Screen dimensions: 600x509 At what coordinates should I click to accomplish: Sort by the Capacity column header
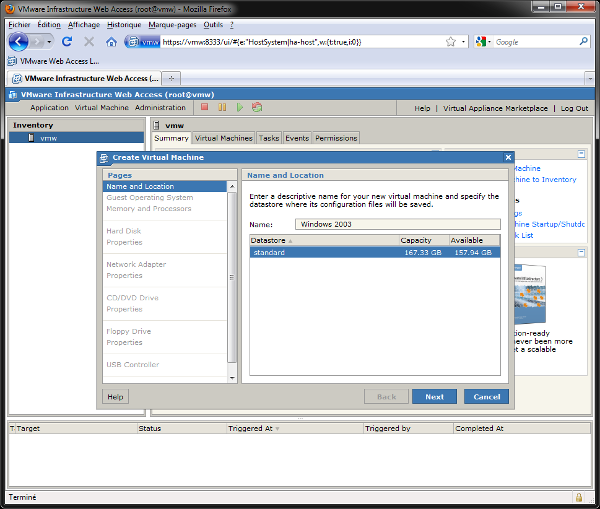(424, 240)
